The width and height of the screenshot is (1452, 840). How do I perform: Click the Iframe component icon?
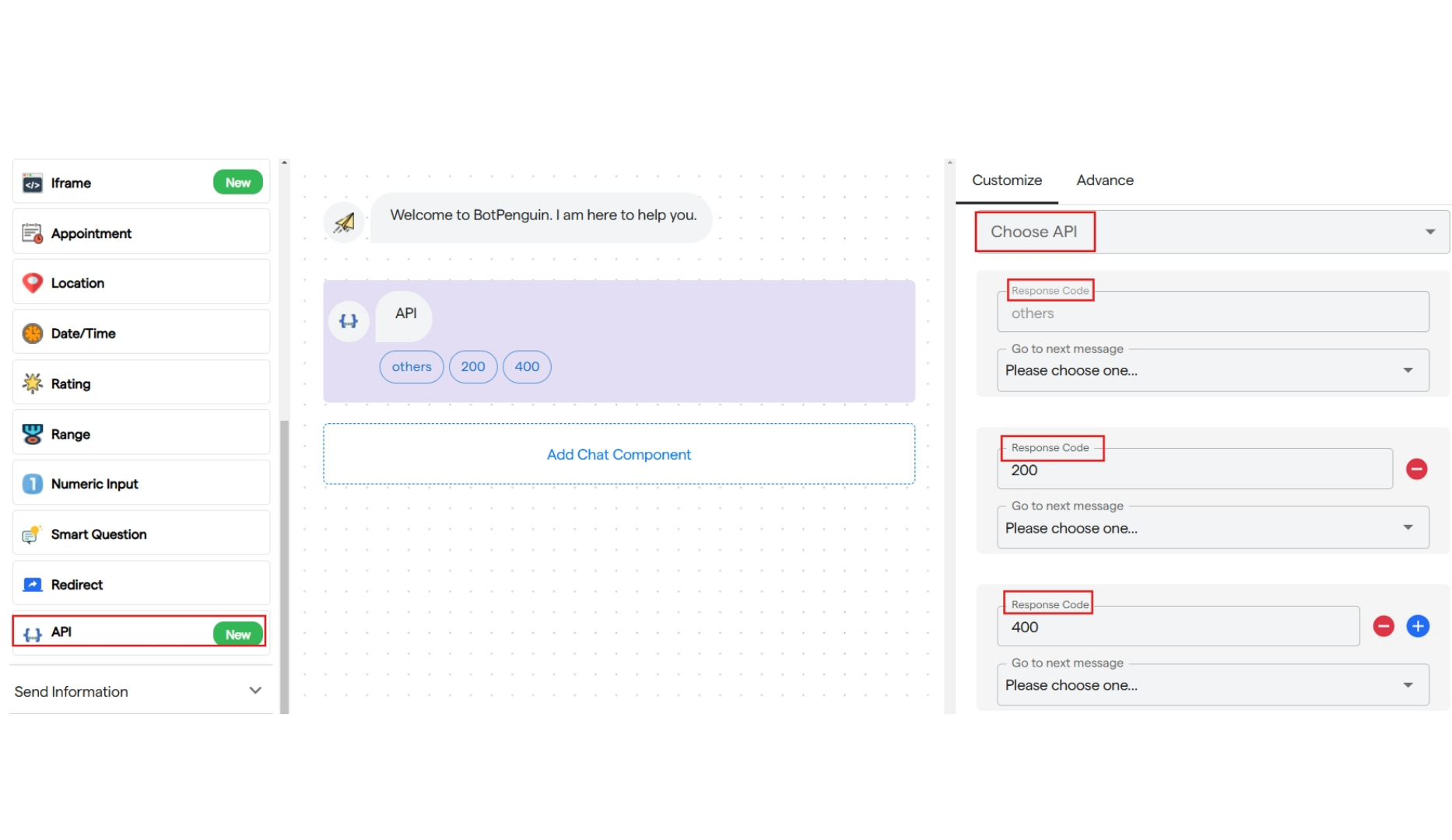(32, 184)
